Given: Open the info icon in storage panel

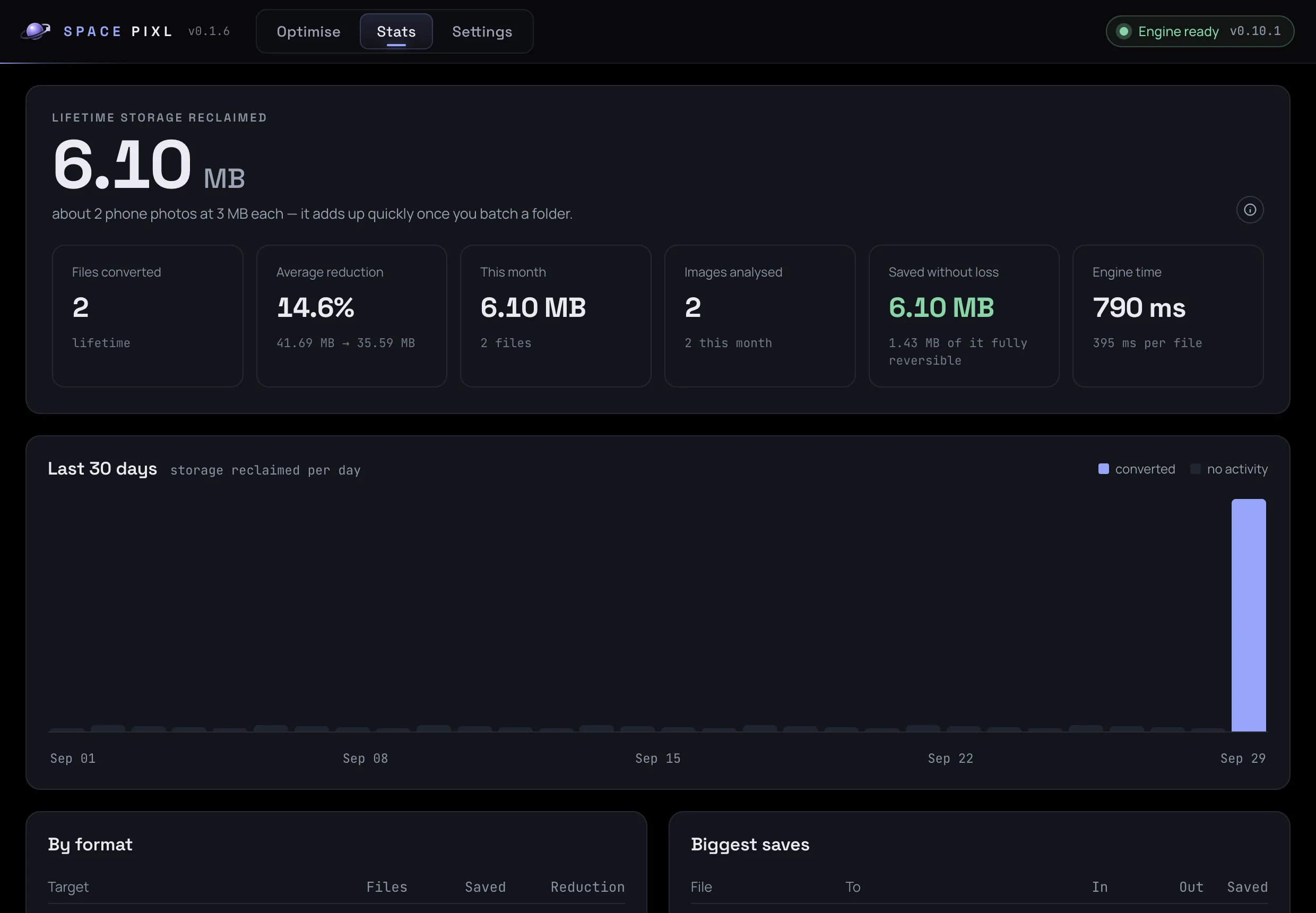Looking at the screenshot, I should (1250, 209).
